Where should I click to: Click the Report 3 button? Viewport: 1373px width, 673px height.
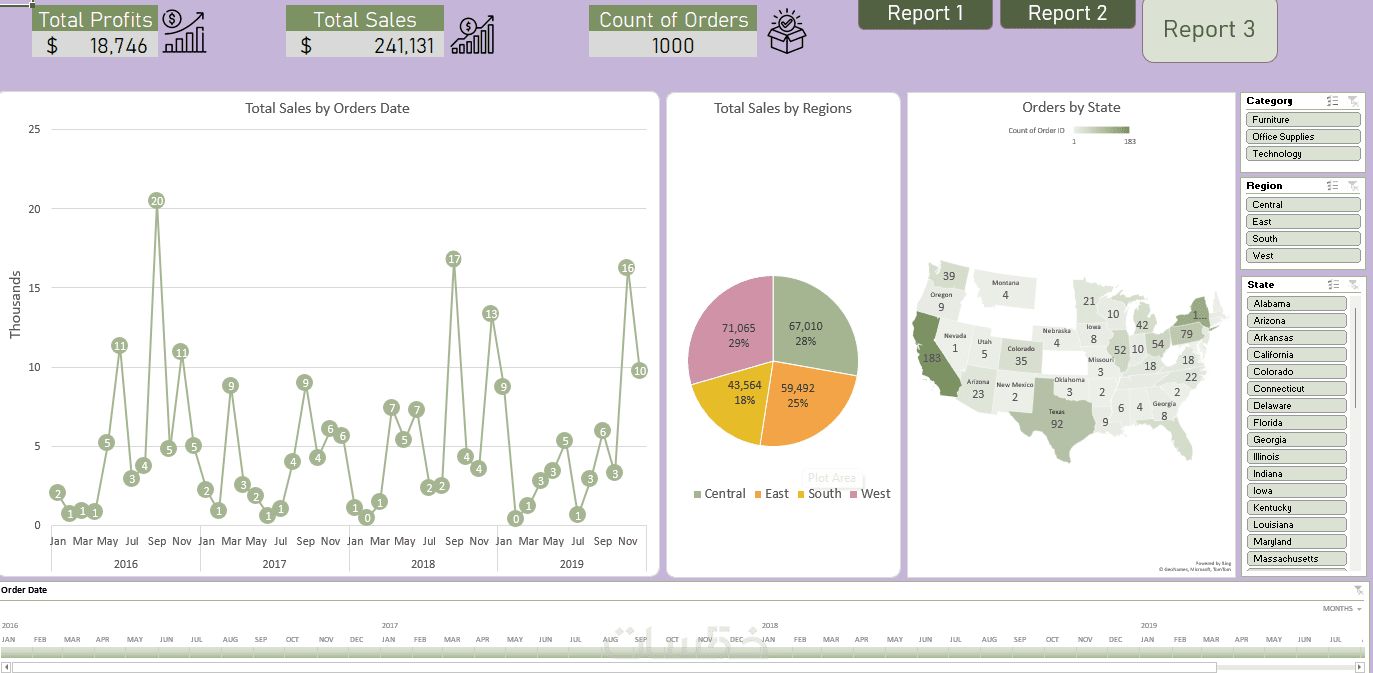click(1209, 30)
